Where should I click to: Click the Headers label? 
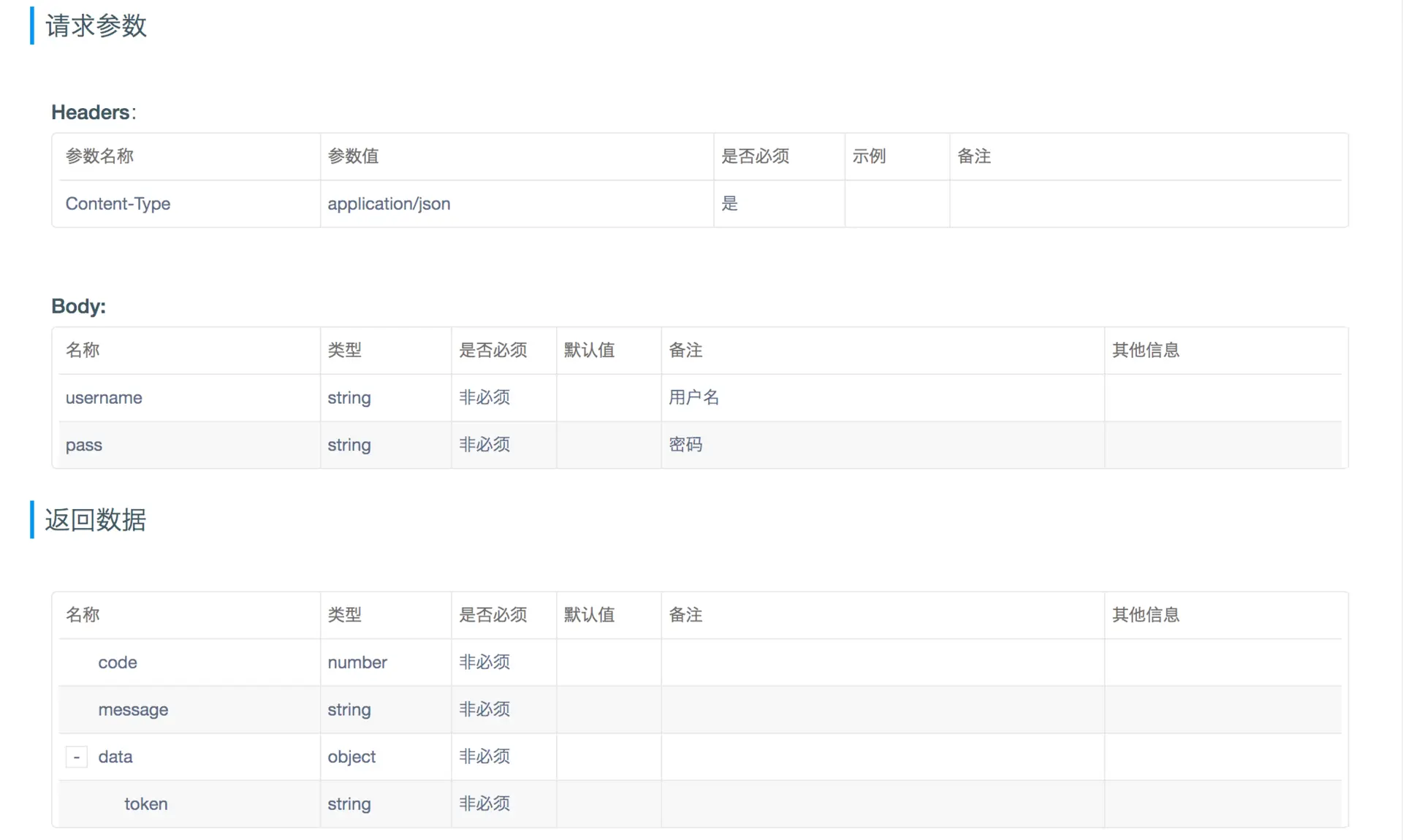coord(91,112)
